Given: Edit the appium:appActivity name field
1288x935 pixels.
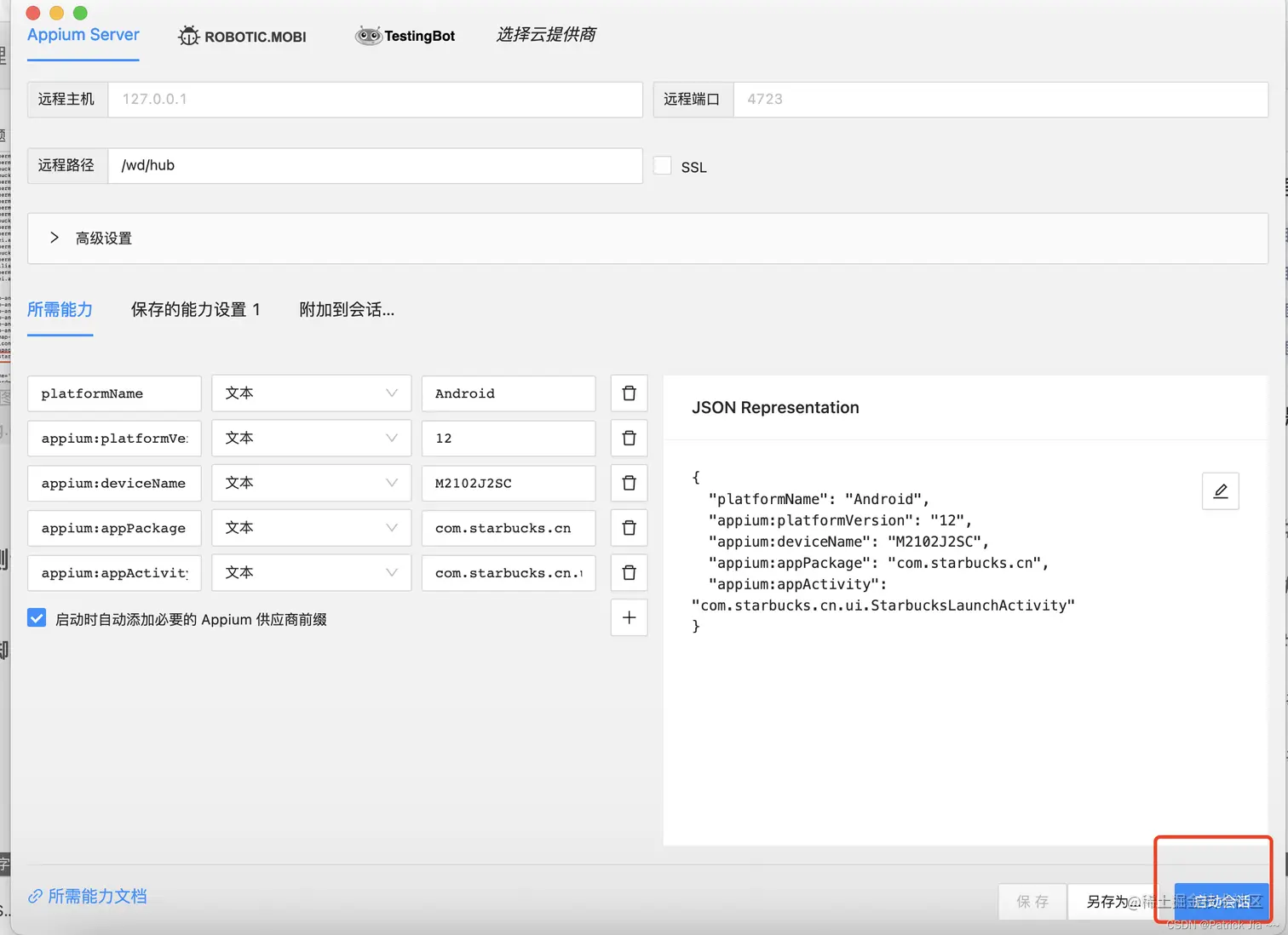Looking at the screenshot, I should tap(114, 572).
